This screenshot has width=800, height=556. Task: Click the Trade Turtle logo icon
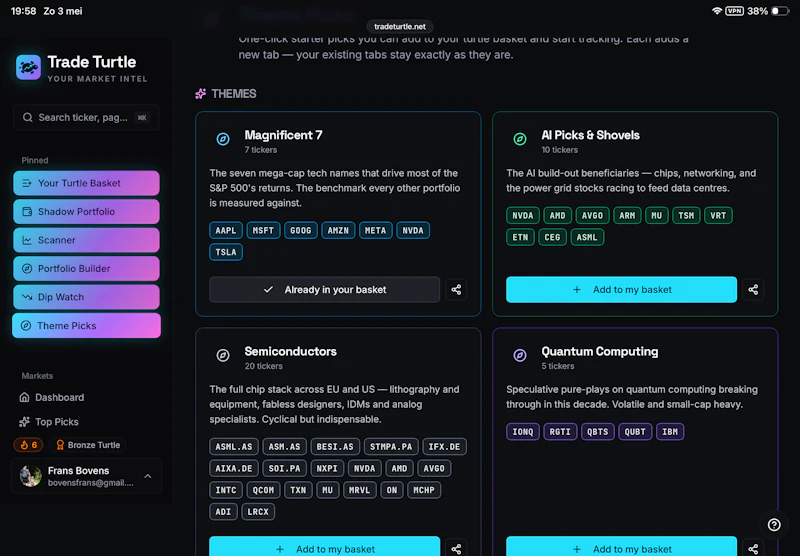(28, 67)
